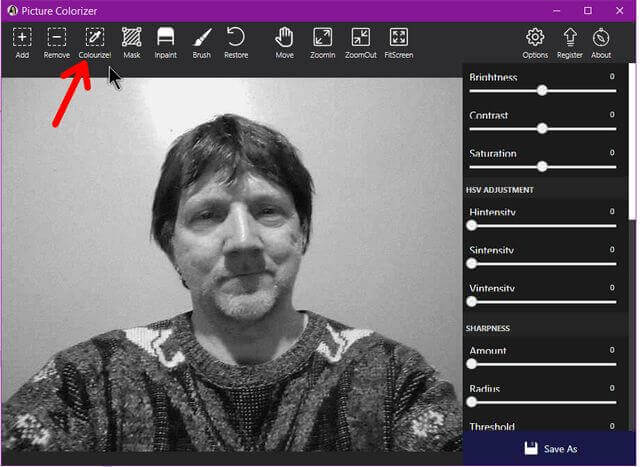Screen dimensions: 640x467
Task: Click the Save As button
Action: (549, 449)
